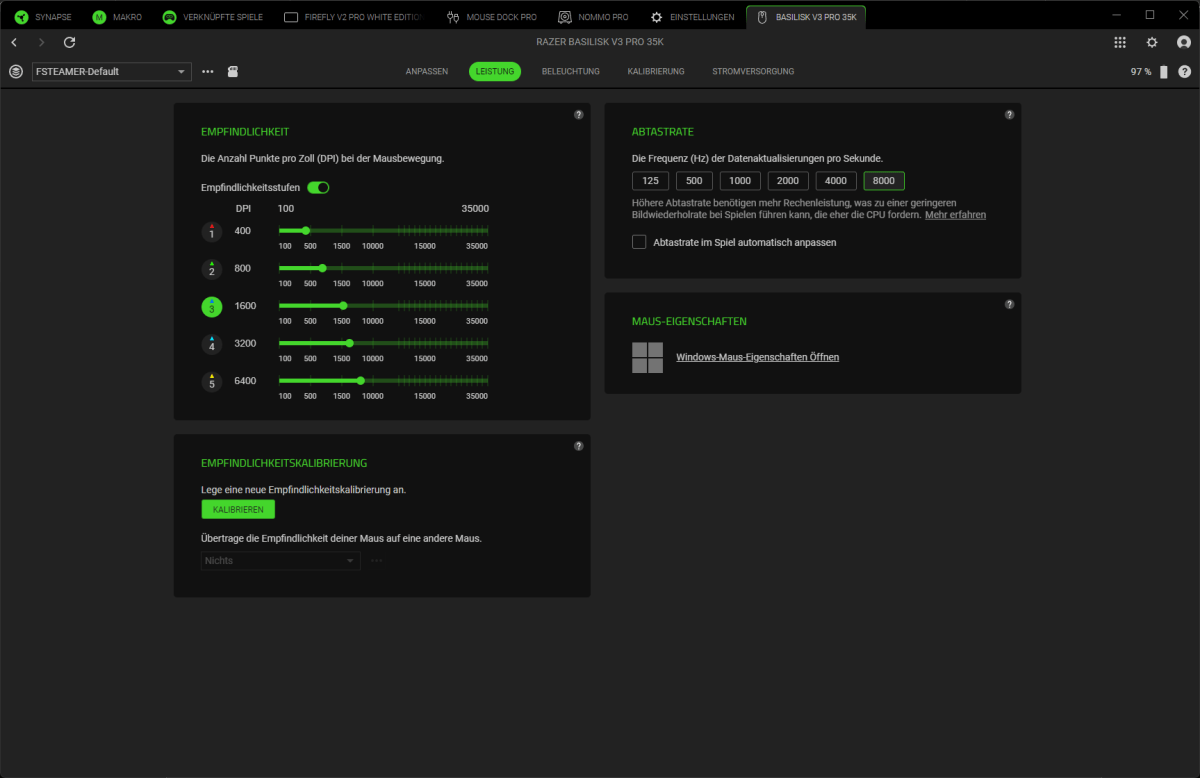Select sensitivity stage 5 icon
This screenshot has height=778, width=1200.
[x=211, y=381]
